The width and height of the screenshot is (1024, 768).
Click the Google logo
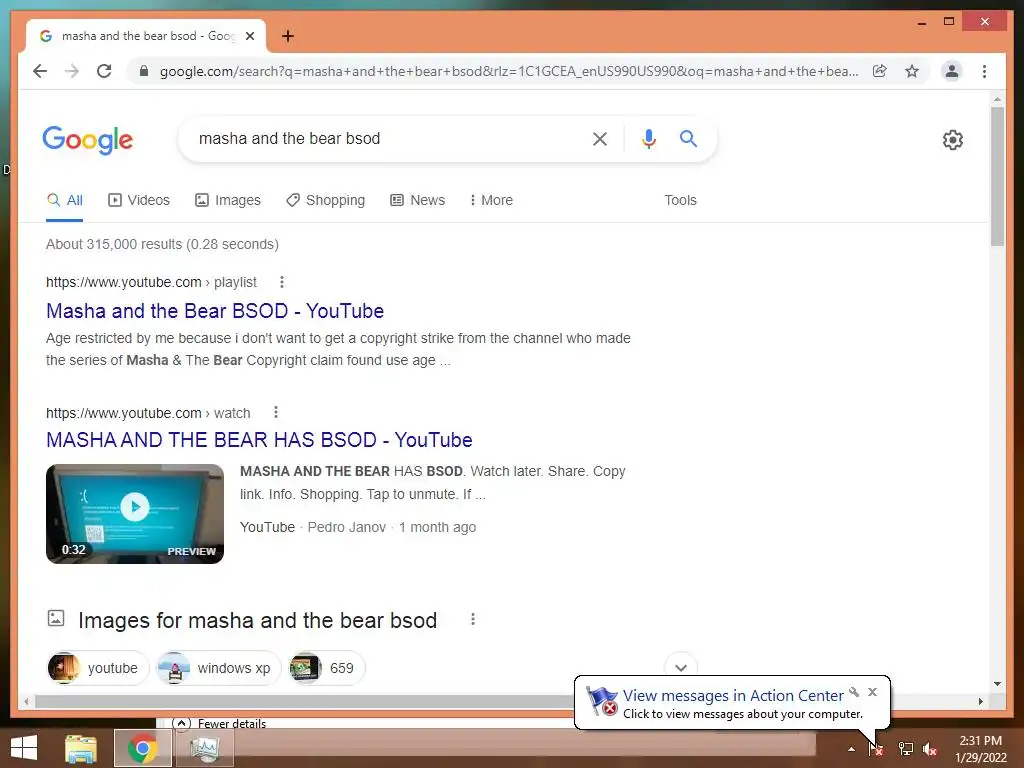click(88, 140)
